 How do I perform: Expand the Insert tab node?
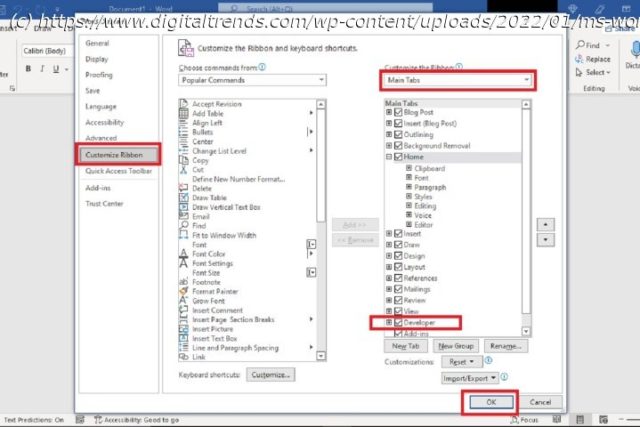(x=389, y=234)
